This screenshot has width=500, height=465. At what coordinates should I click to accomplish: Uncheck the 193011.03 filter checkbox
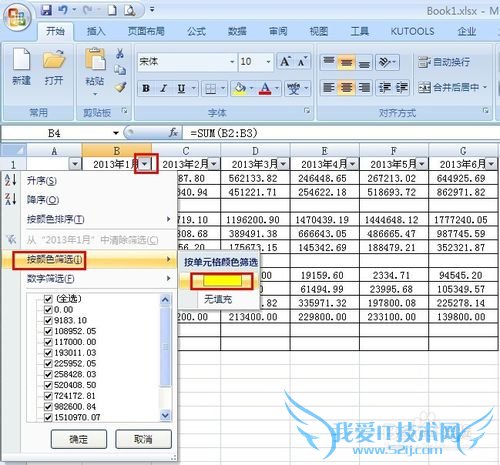coord(48,353)
